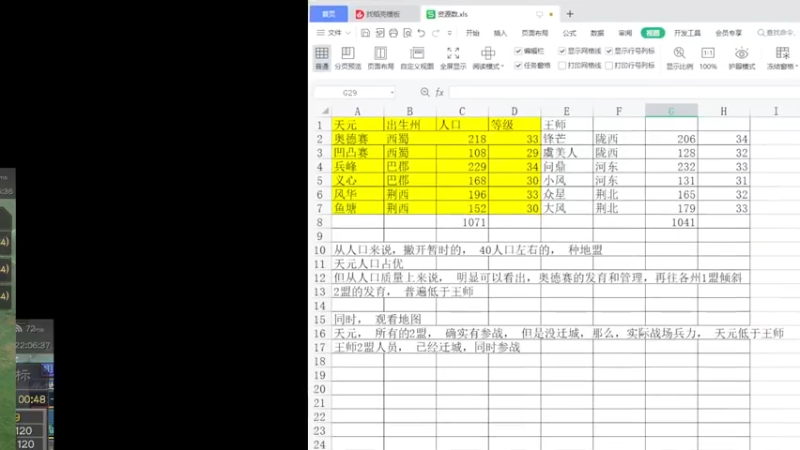
Task: Open Zoom ratio (显示比例) dialog
Action: [679, 58]
